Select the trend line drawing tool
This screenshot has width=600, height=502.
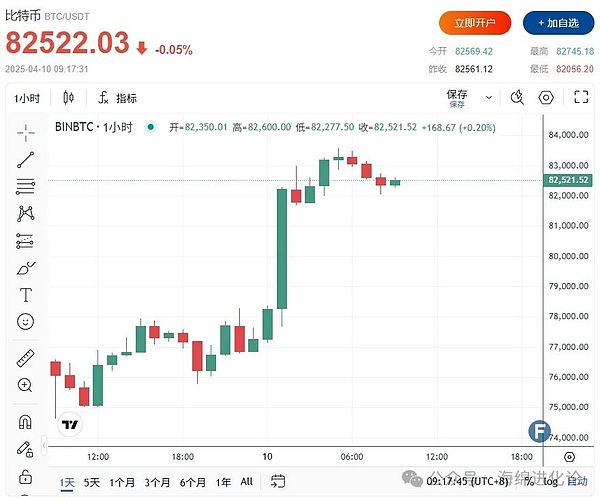(26, 159)
